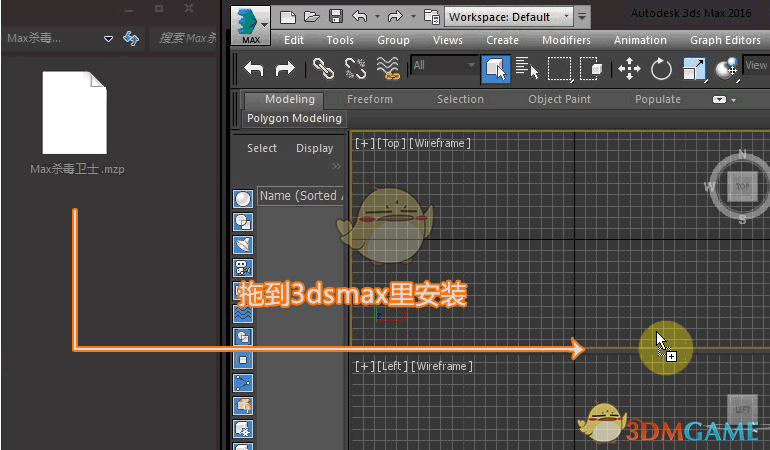This screenshot has height=450, width=770.
Task: Click the Left viewport label
Action: coord(392,366)
